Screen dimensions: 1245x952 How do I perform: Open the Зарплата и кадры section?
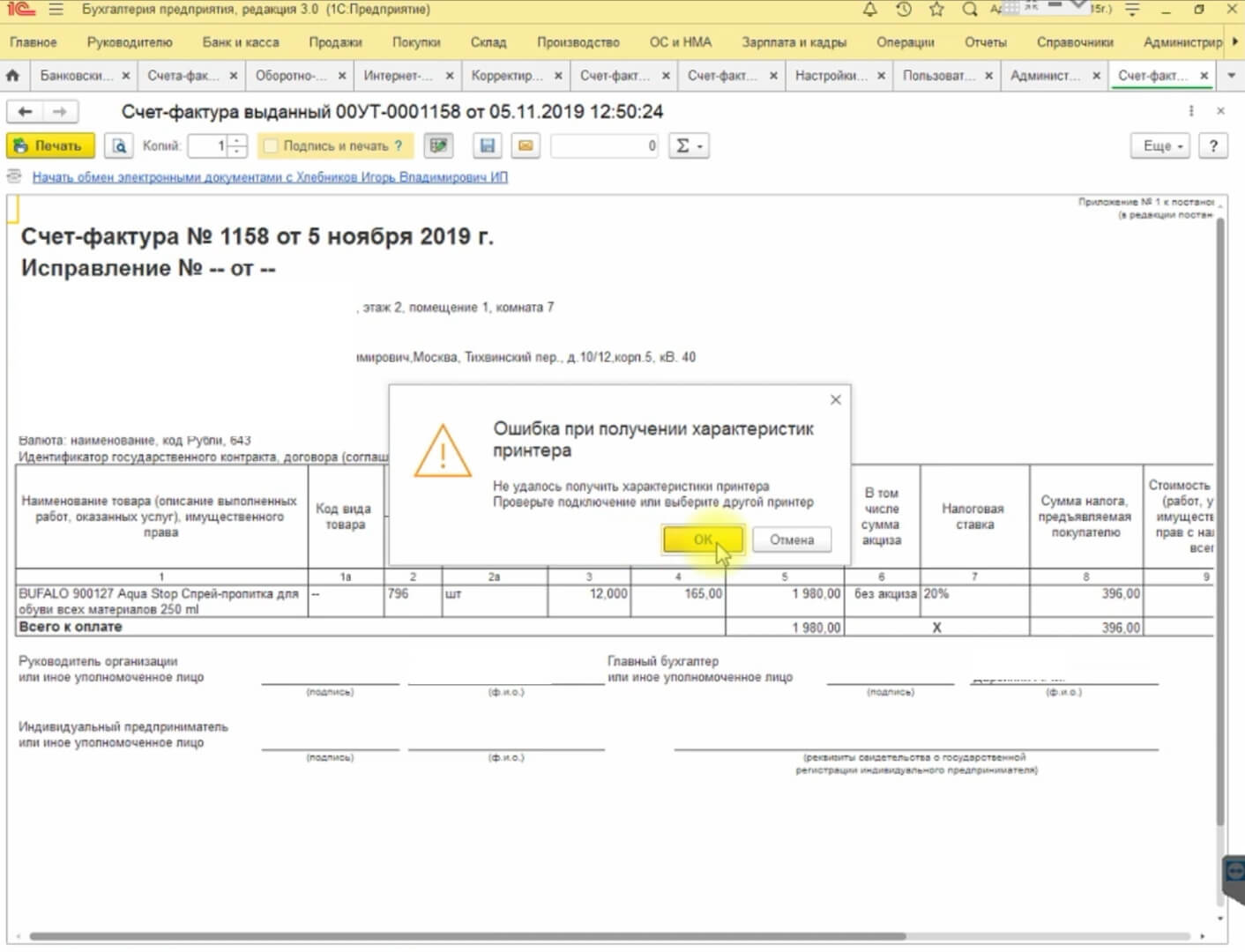click(794, 42)
